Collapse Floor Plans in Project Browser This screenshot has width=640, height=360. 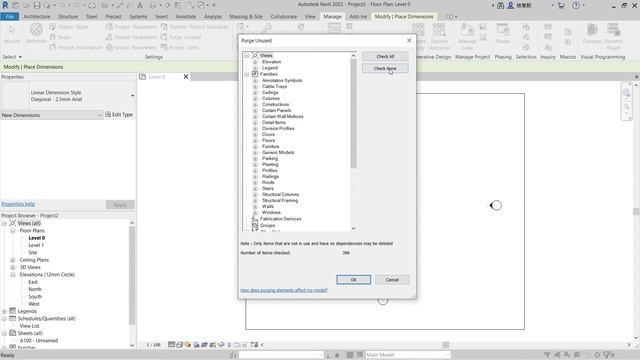coord(13,231)
